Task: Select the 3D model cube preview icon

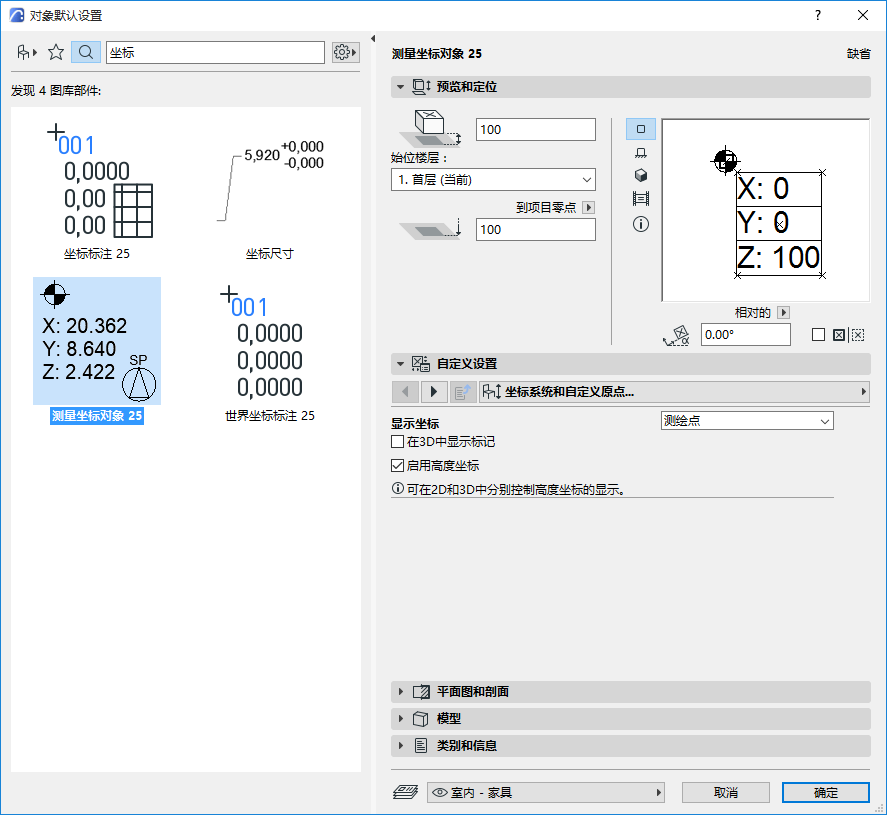Action: [x=640, y=175]
